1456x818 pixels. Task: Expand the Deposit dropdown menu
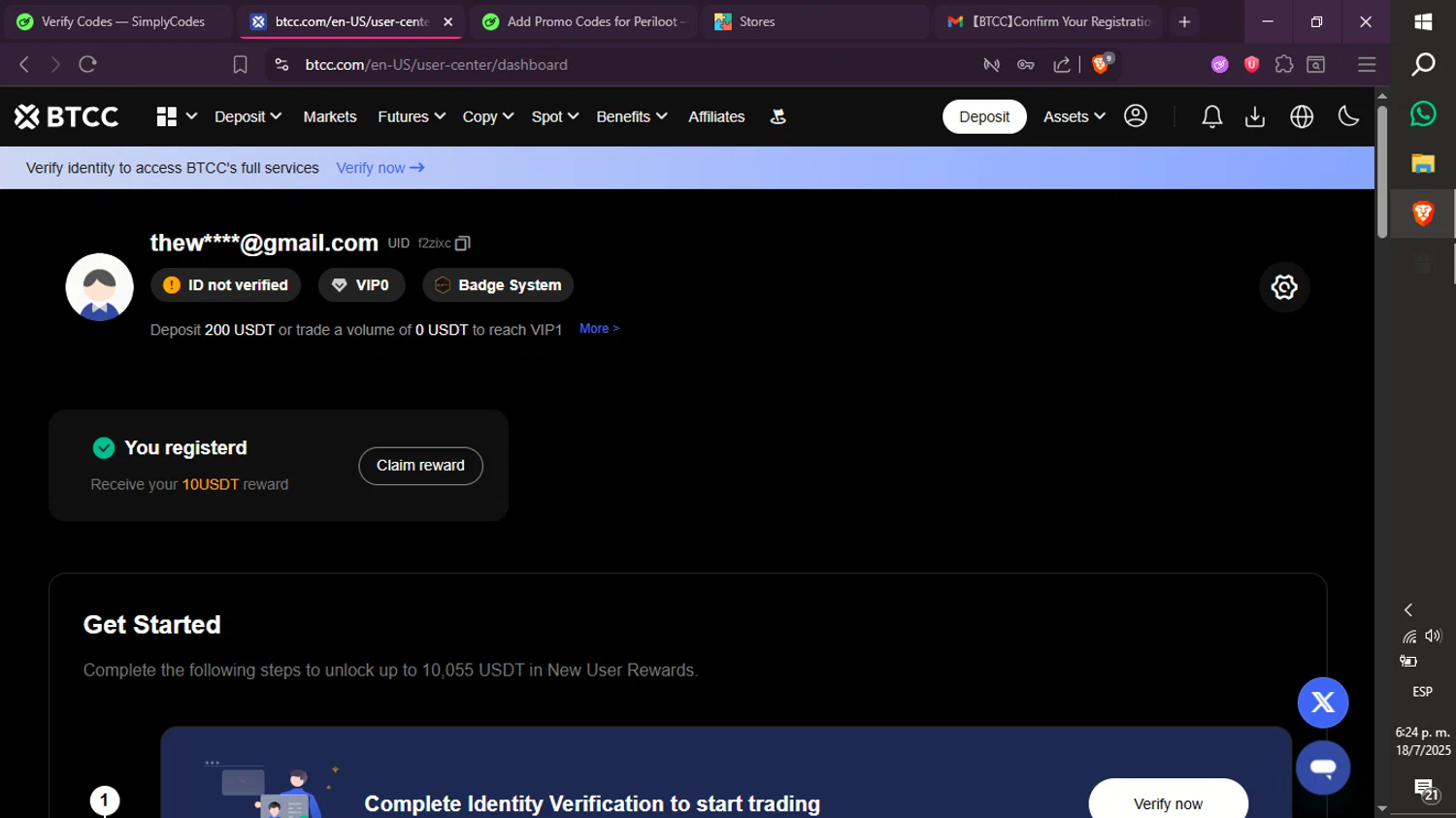[x=248, y=116]
